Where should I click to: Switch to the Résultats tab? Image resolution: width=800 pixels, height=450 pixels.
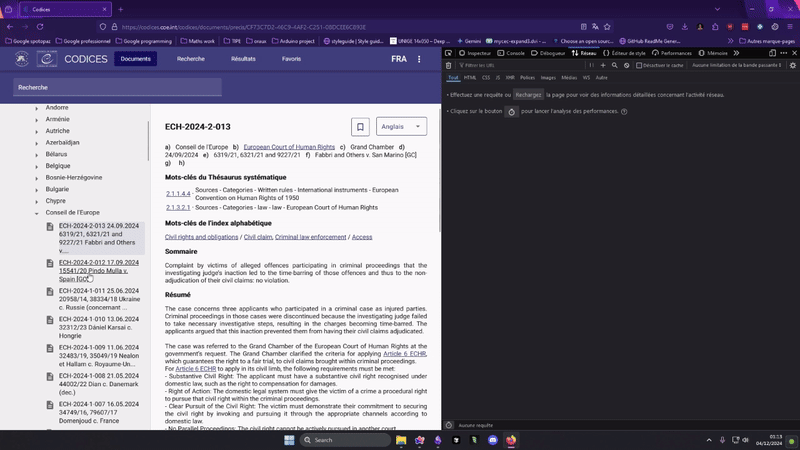243,59
